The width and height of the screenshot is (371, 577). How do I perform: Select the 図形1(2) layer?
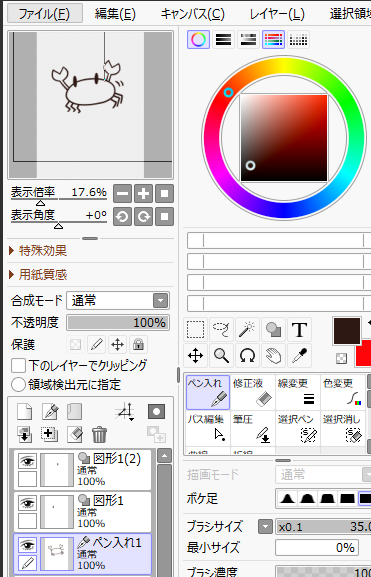point(83,470)
